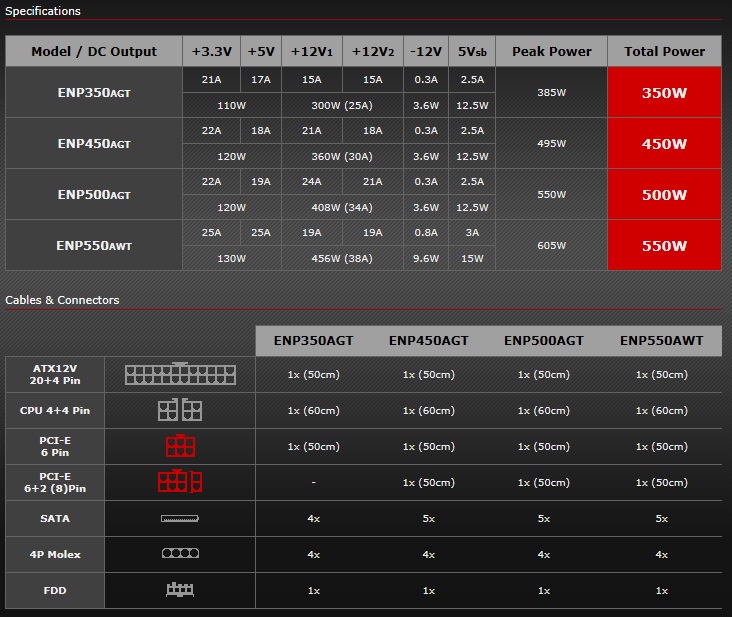This screenshot has width=732, height=617.
Task: Click the 4x Molex count for ENP500AGT
Action: point(544,554)
